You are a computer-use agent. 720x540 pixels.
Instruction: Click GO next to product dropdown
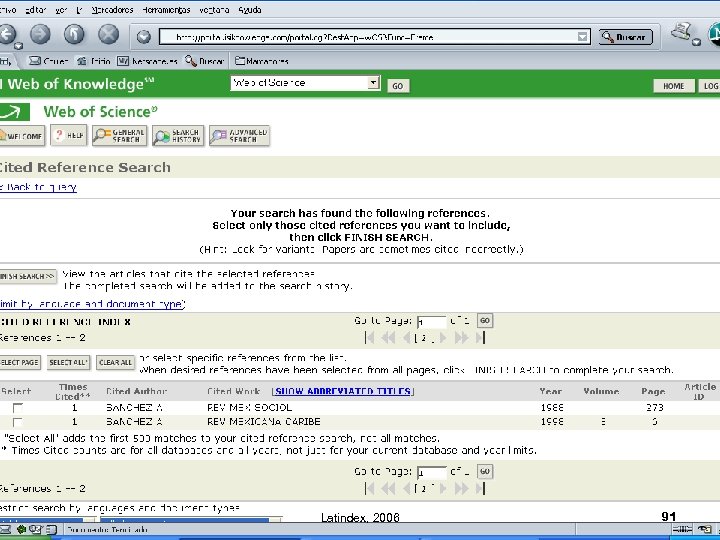[398, 86]
